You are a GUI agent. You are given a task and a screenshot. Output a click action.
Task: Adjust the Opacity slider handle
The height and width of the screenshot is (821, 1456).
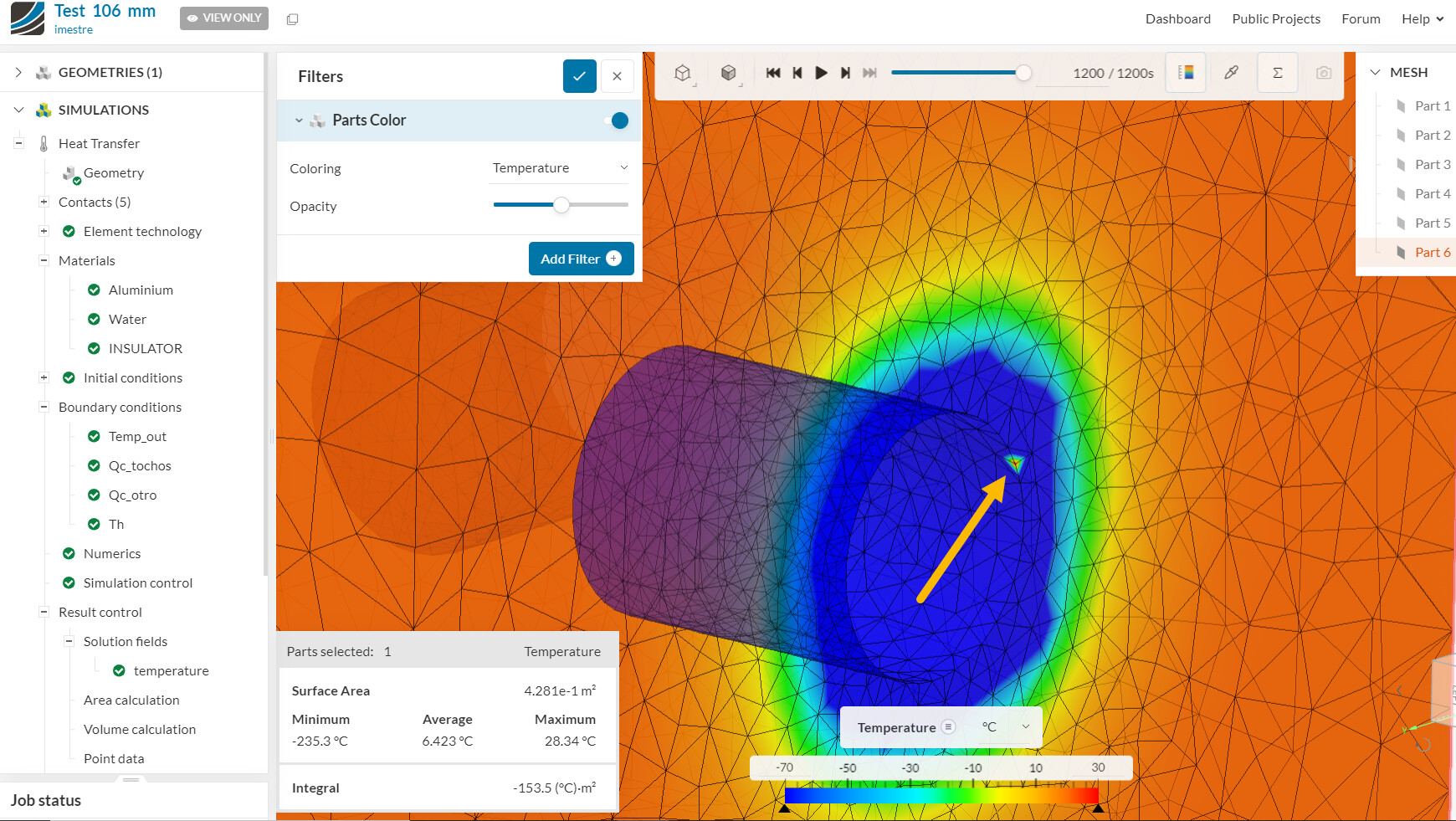[561, 205]
